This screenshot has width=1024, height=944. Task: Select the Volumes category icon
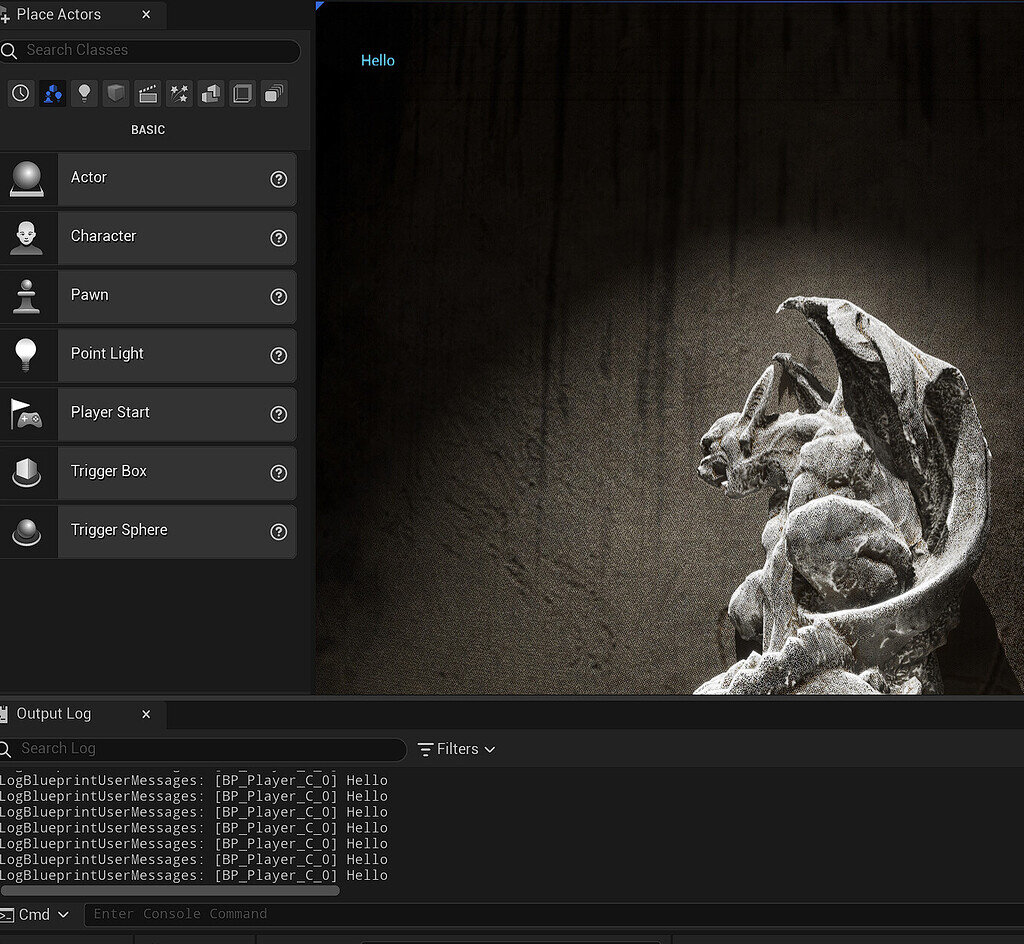coord(242,94)
